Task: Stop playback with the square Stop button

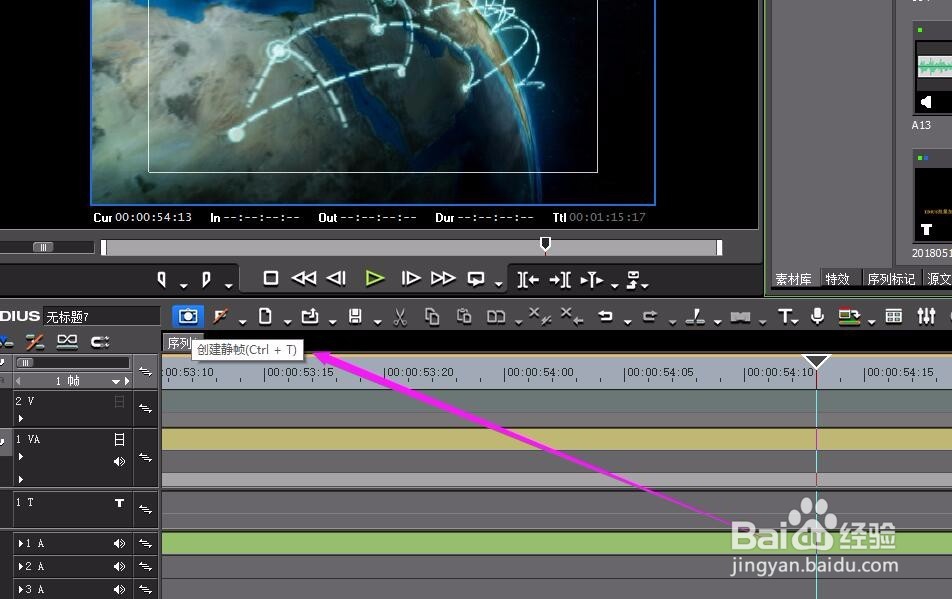Action: (x=271, y=279)
